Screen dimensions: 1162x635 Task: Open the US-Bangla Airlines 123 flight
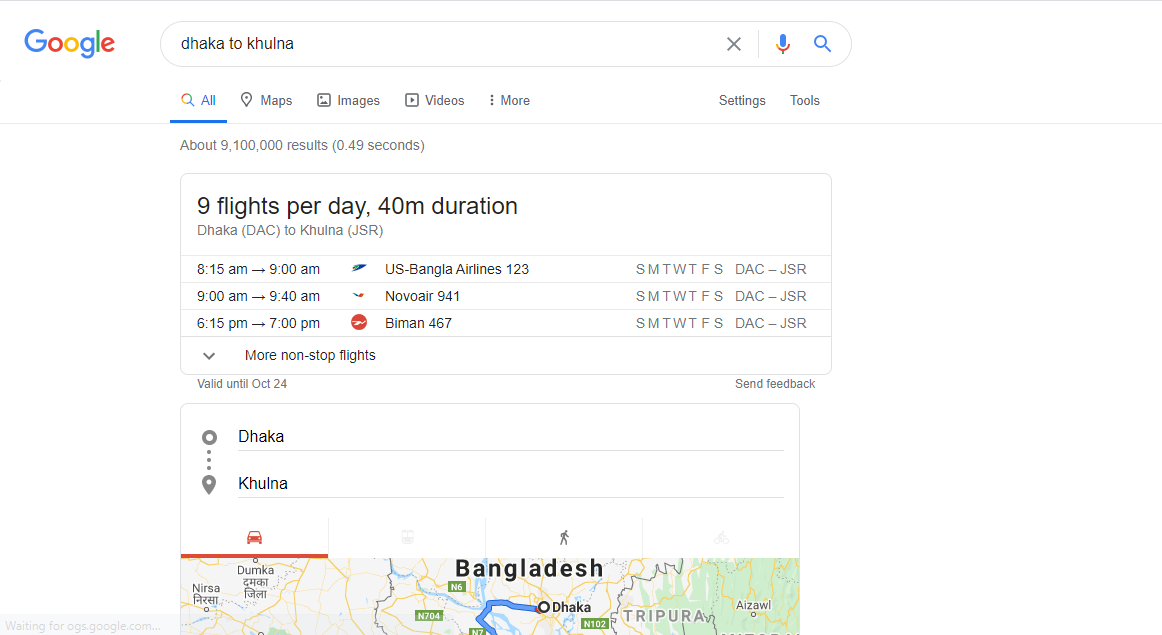456,269
